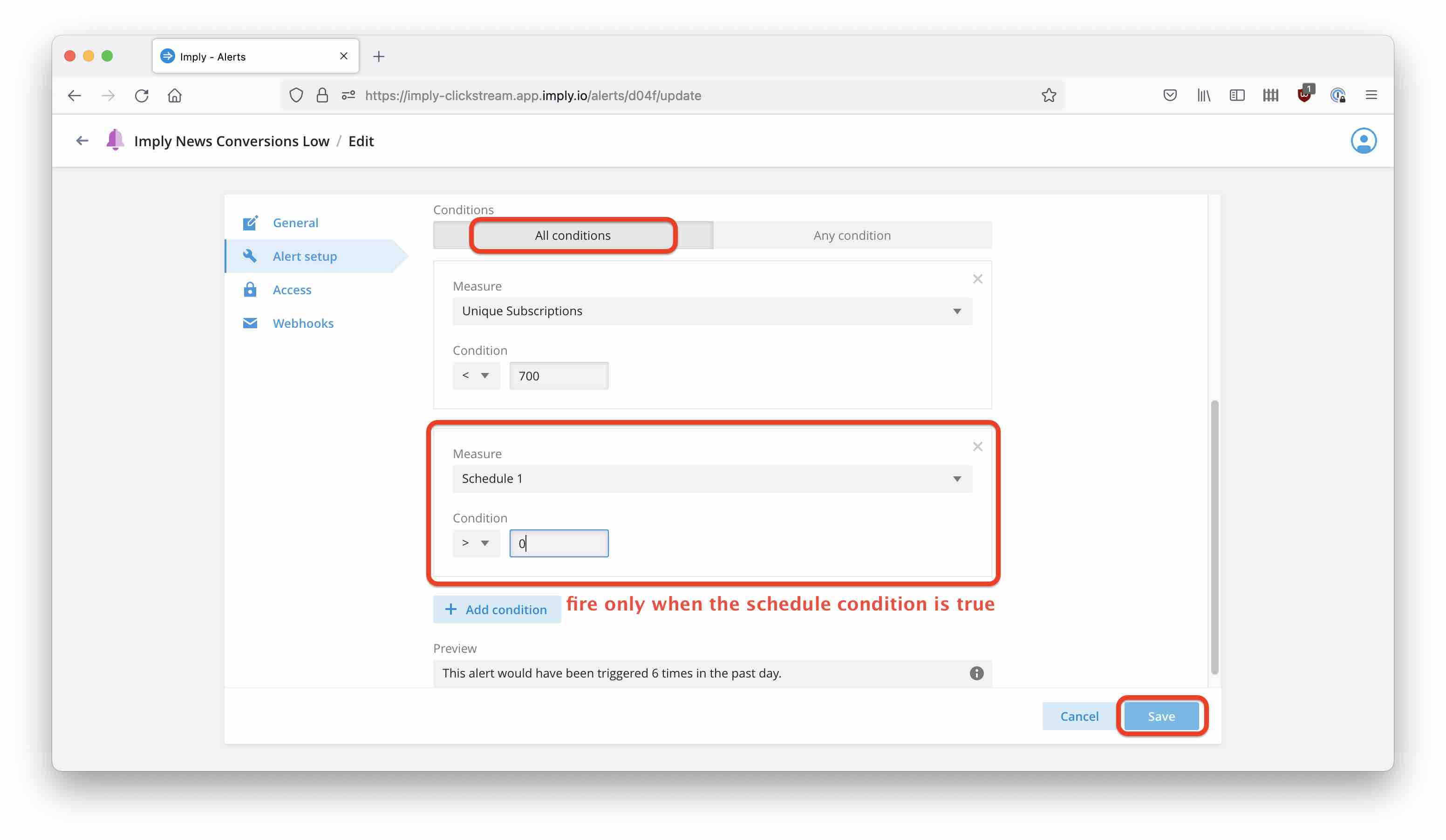Bookmark this page with star icon
1446x840 pixels.
click(1048, 95)
